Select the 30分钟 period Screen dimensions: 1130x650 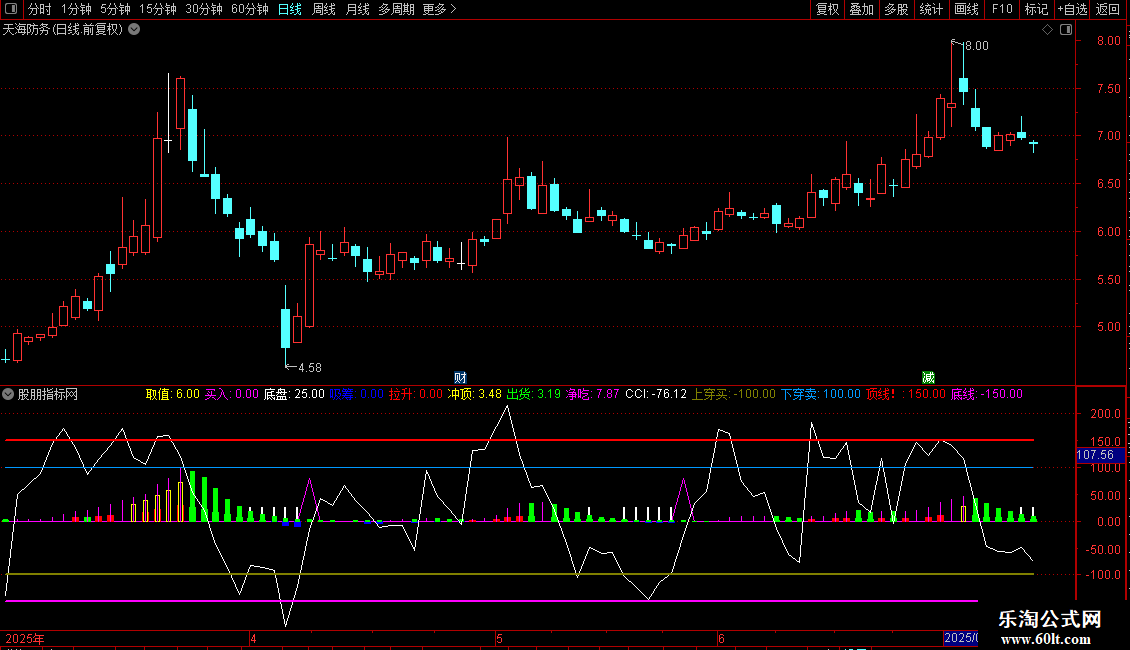(x=204, y=9)
